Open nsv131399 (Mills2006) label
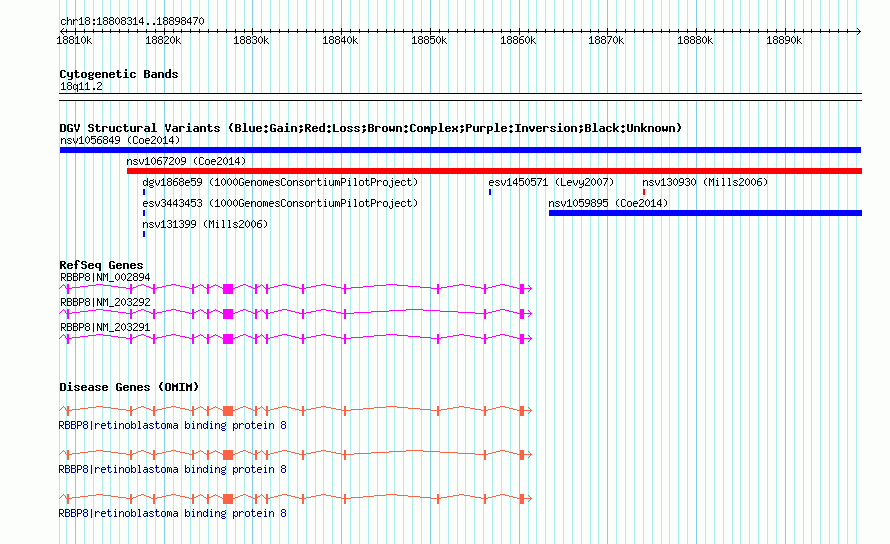 [205, 224]
